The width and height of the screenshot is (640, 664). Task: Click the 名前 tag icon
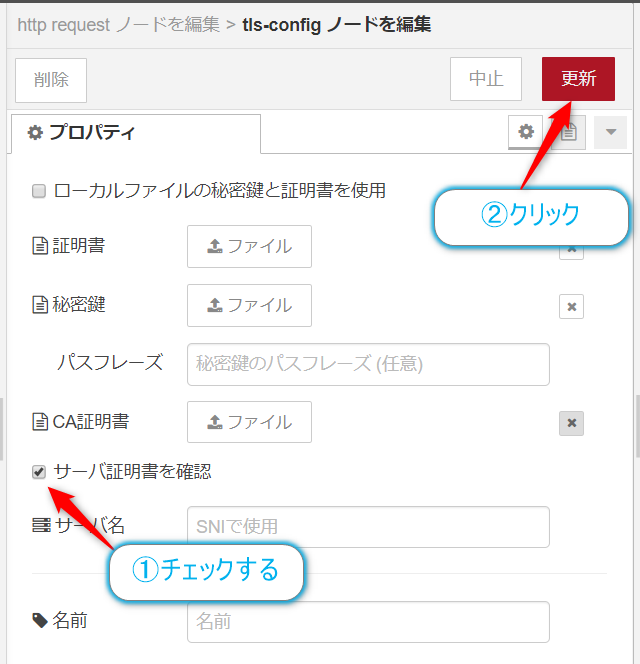pyautogui.click(x=40, y=621)
